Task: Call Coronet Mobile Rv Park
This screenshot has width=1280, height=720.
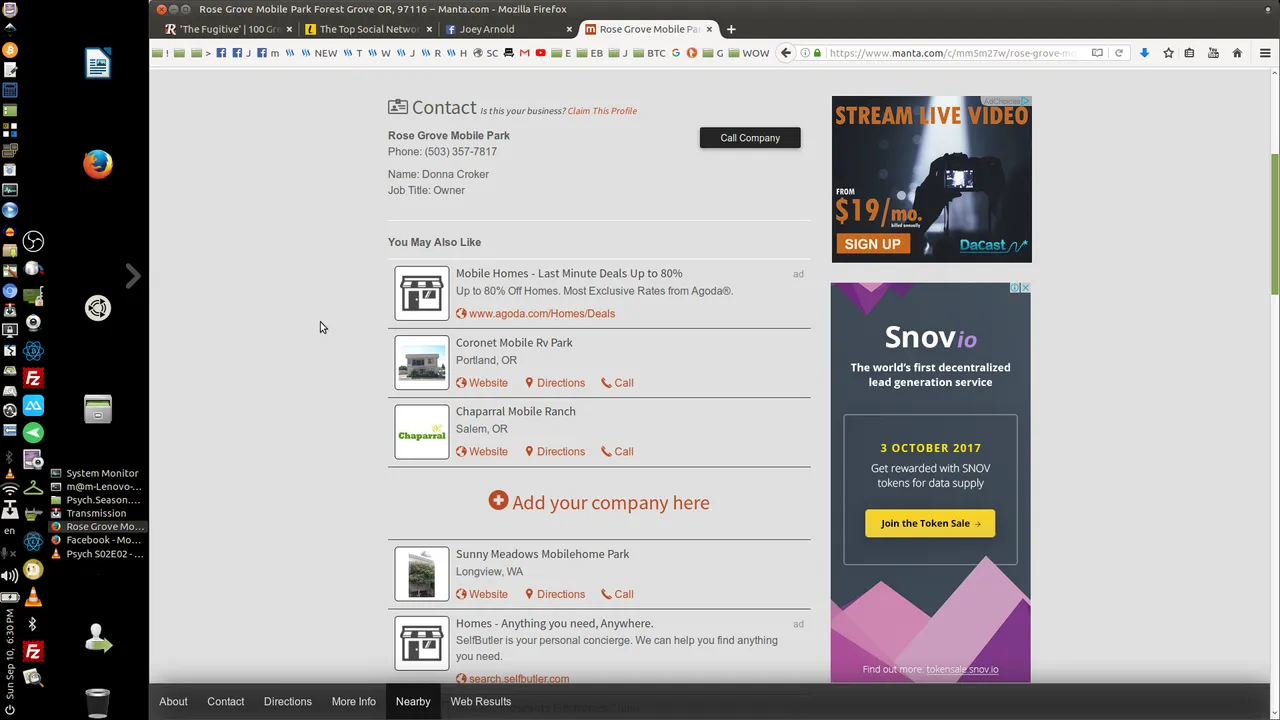Action: [x=617, y=383]
